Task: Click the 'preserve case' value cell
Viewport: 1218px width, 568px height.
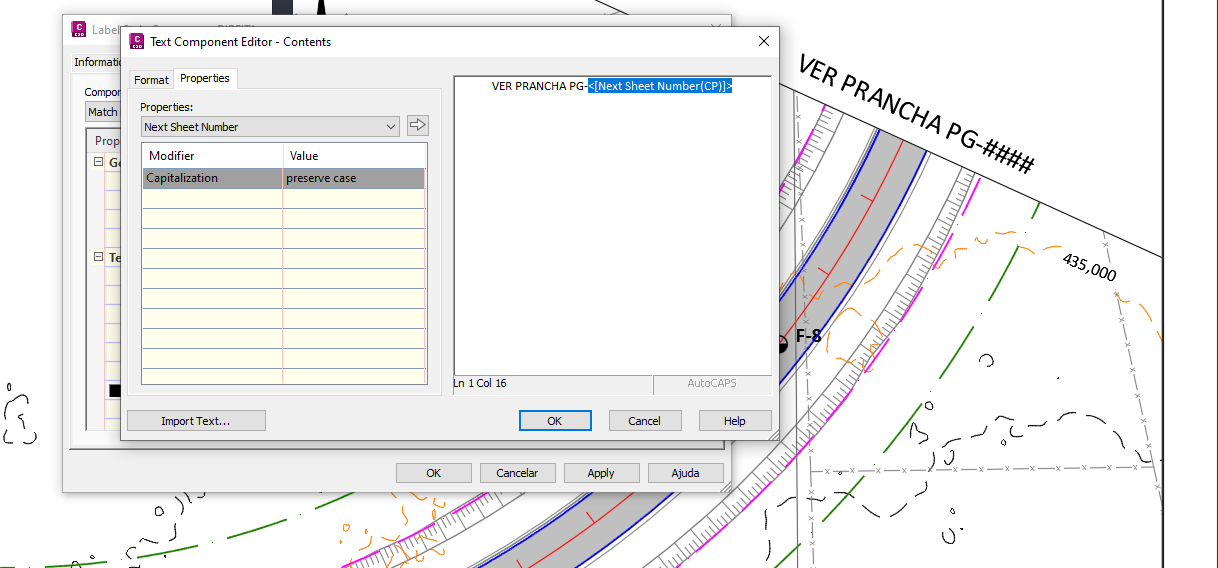Action: pyautogui.click(x=354, y=178)
